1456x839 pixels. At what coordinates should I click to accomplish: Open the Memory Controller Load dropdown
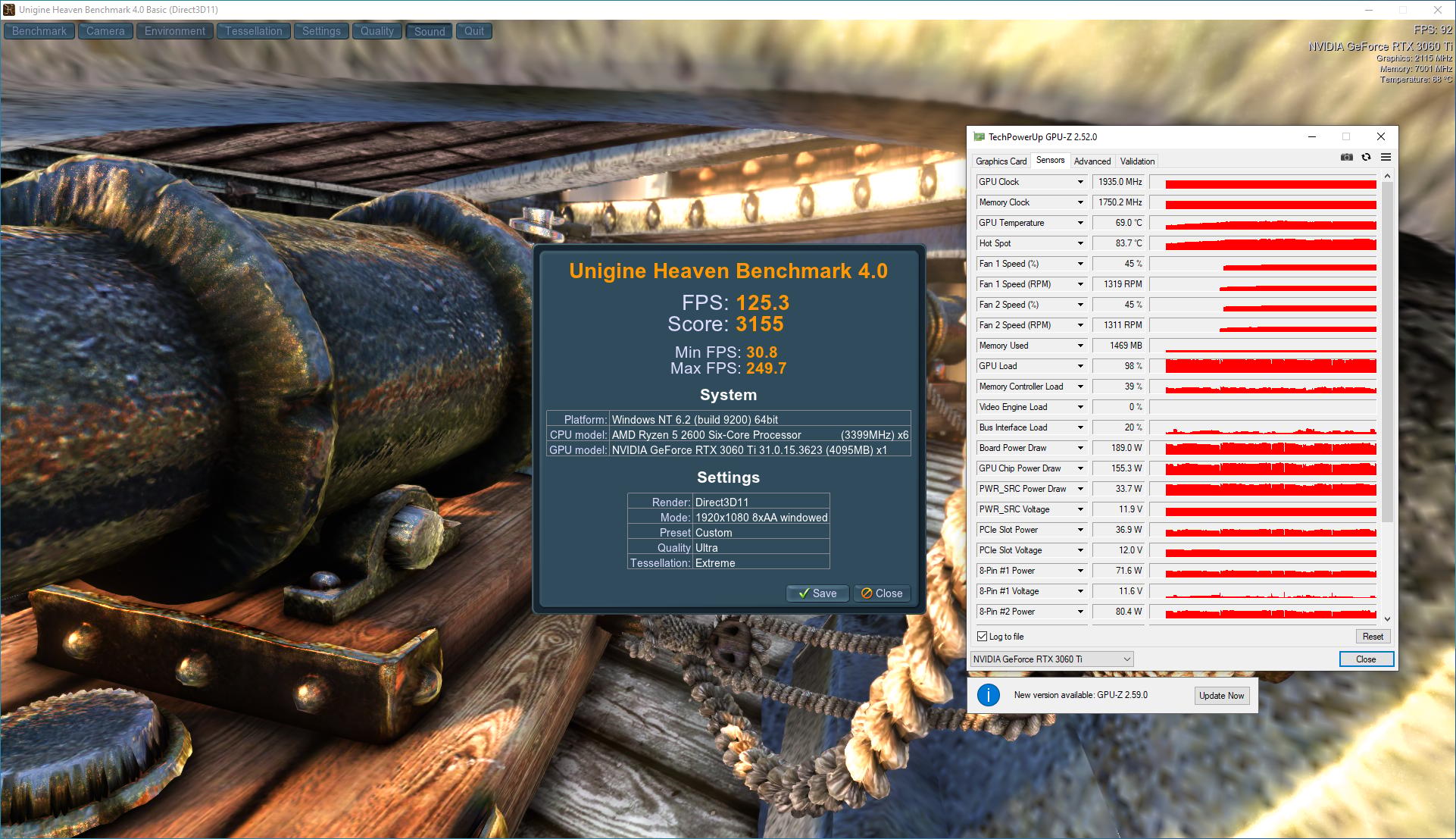1080,387
